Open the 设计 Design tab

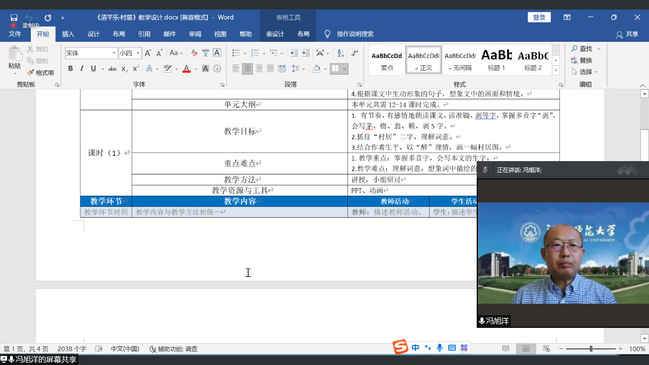point(93,34)
